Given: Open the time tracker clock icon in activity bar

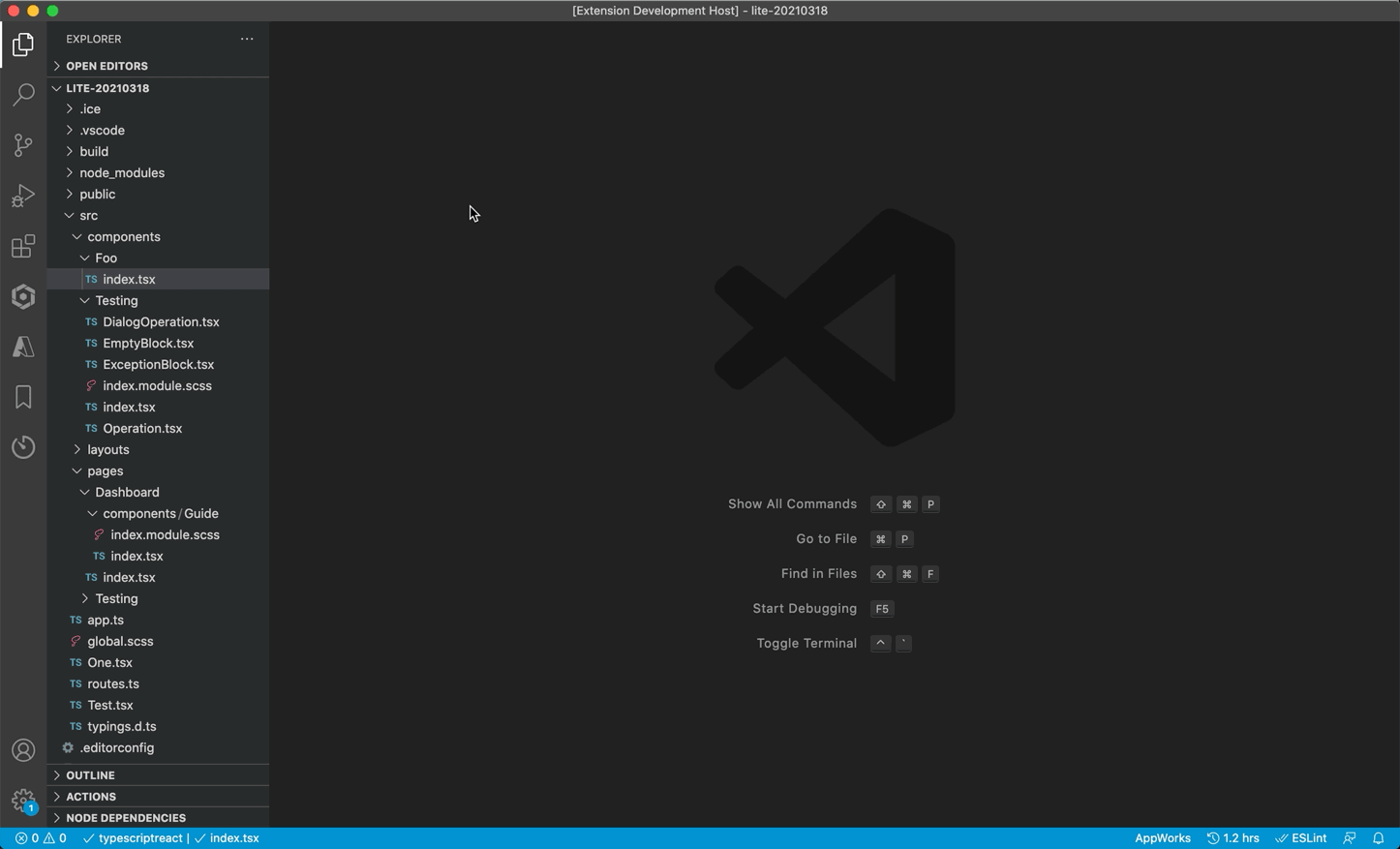Looking at the screenshot, I should [x=23, y=447].
